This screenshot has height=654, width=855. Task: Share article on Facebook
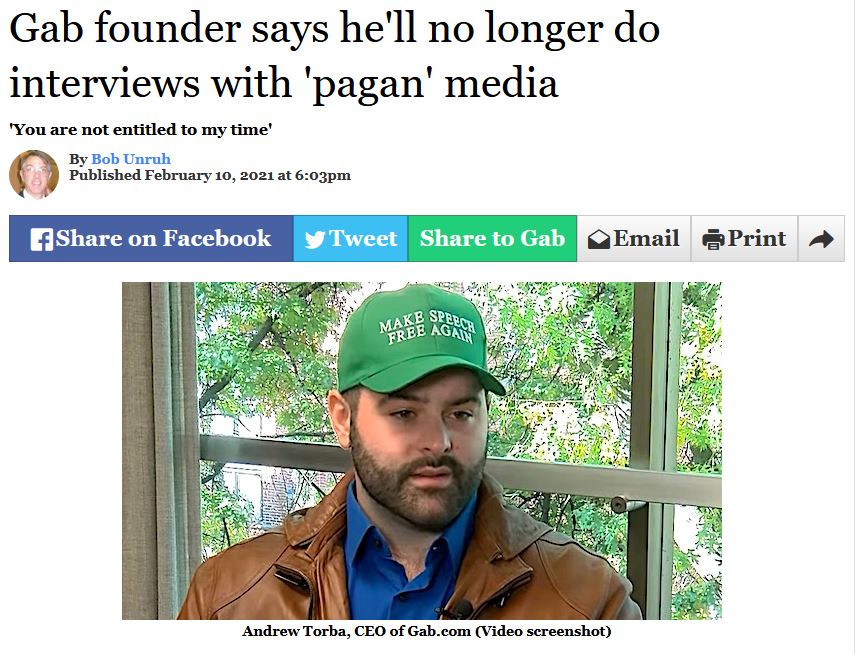point(151,238)
